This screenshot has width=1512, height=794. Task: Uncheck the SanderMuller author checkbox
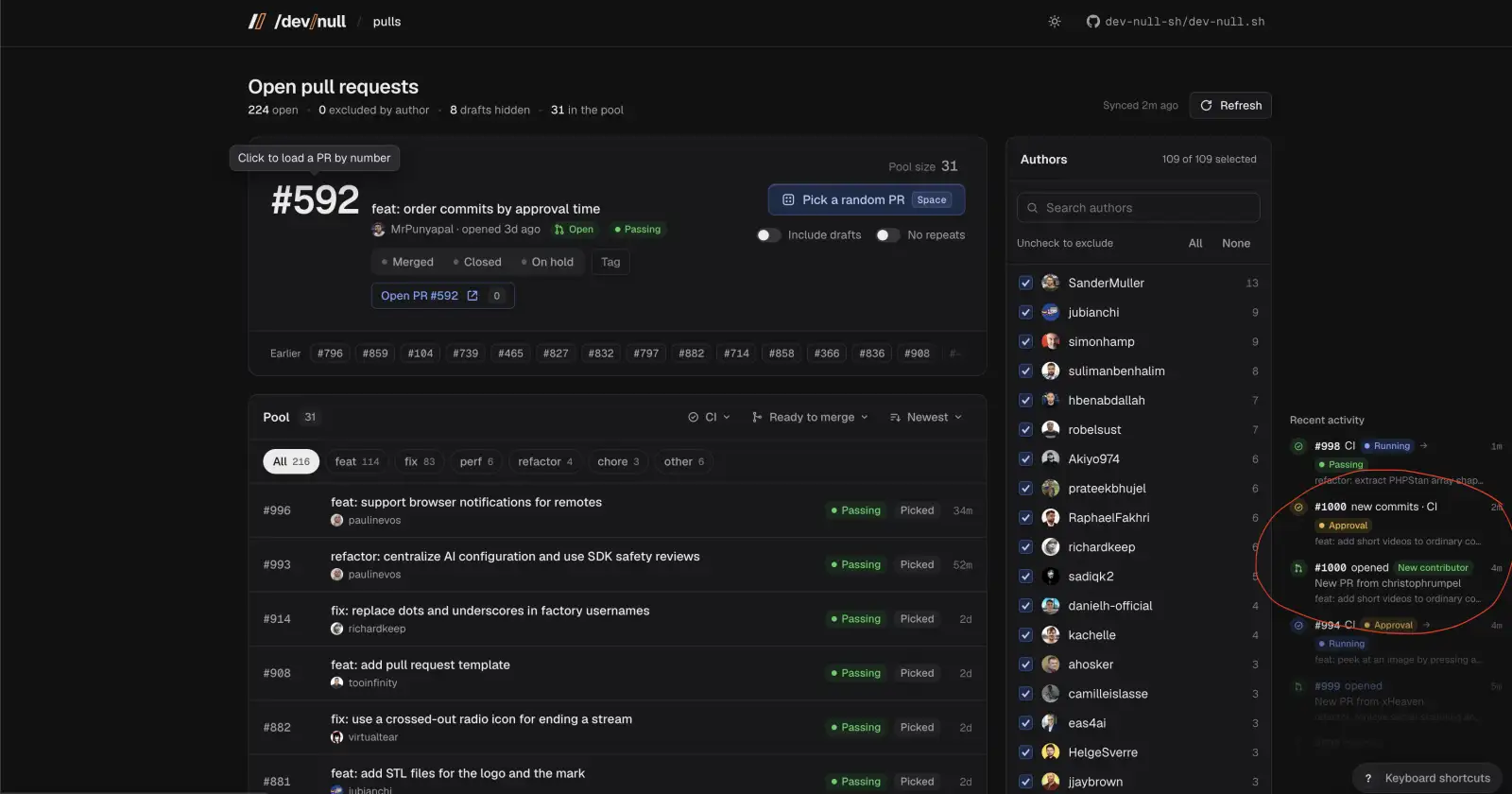click(x=1025, y=283)
